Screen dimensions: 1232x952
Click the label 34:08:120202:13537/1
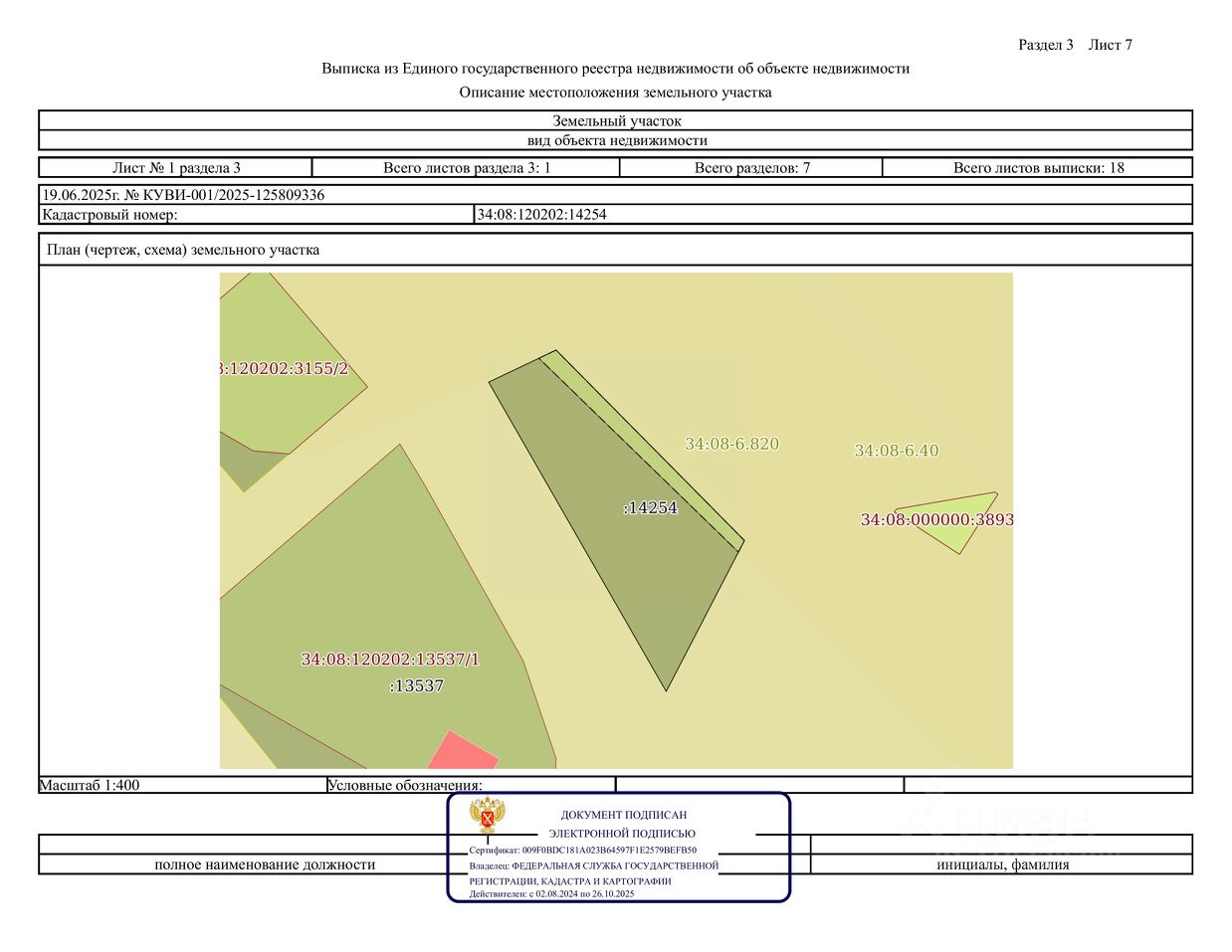pyautogui.click(x=390, y=660)
